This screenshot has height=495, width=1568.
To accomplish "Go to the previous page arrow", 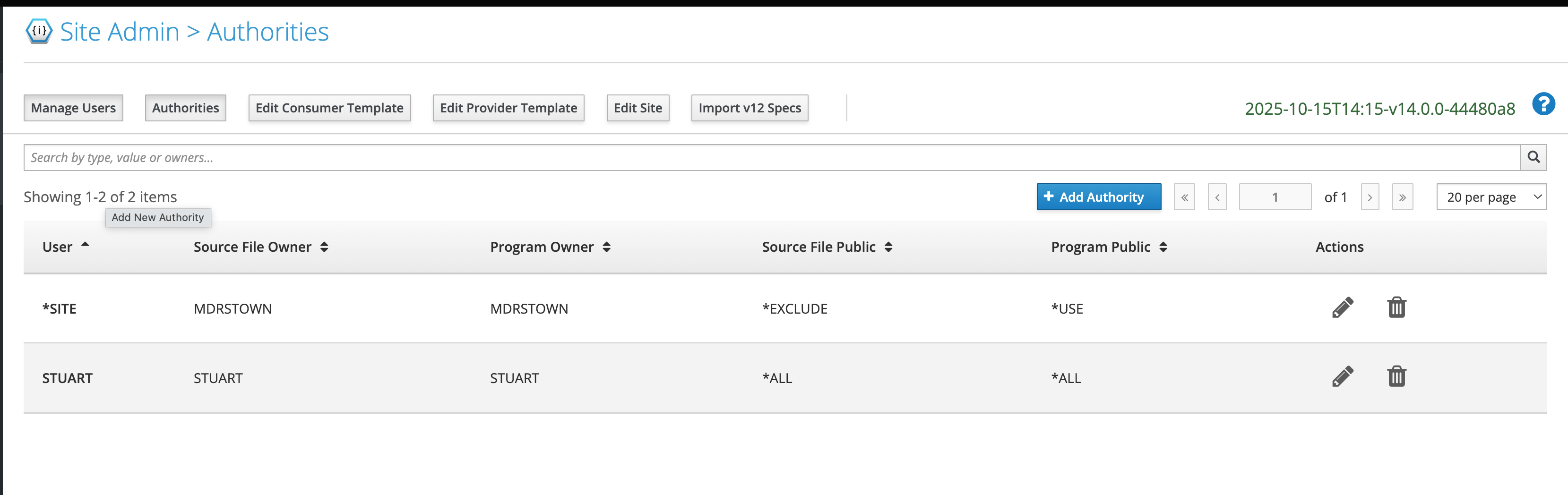I will click(x=1217, y=197).
